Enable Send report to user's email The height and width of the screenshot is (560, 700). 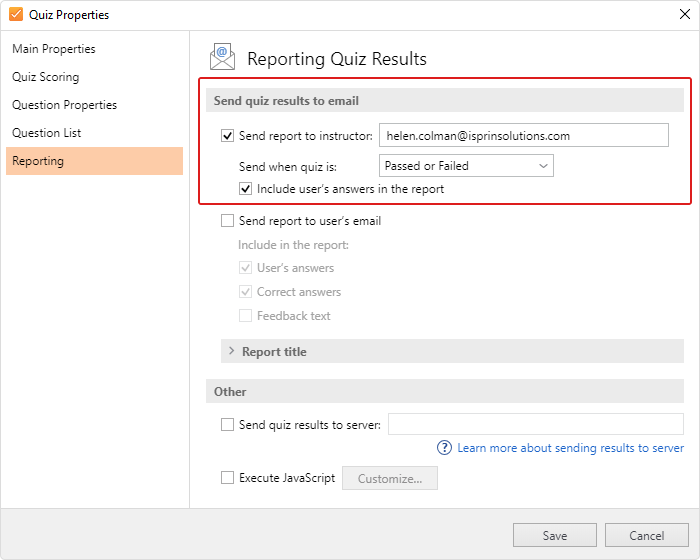(x=228, y=221)
